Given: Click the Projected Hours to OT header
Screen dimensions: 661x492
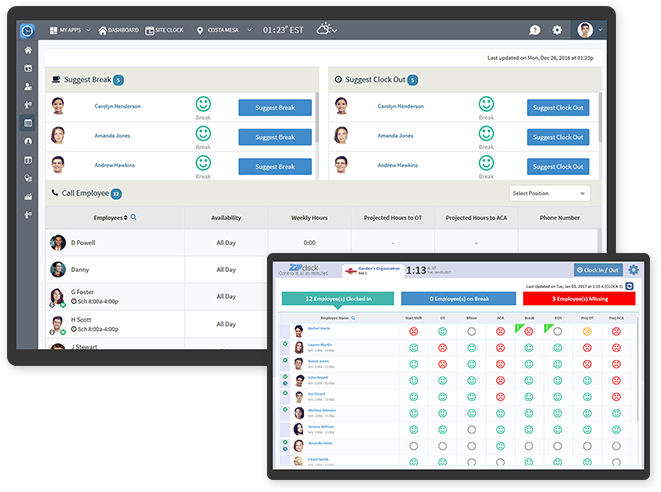Looking at the screenshot, I should tap(392, 218).
